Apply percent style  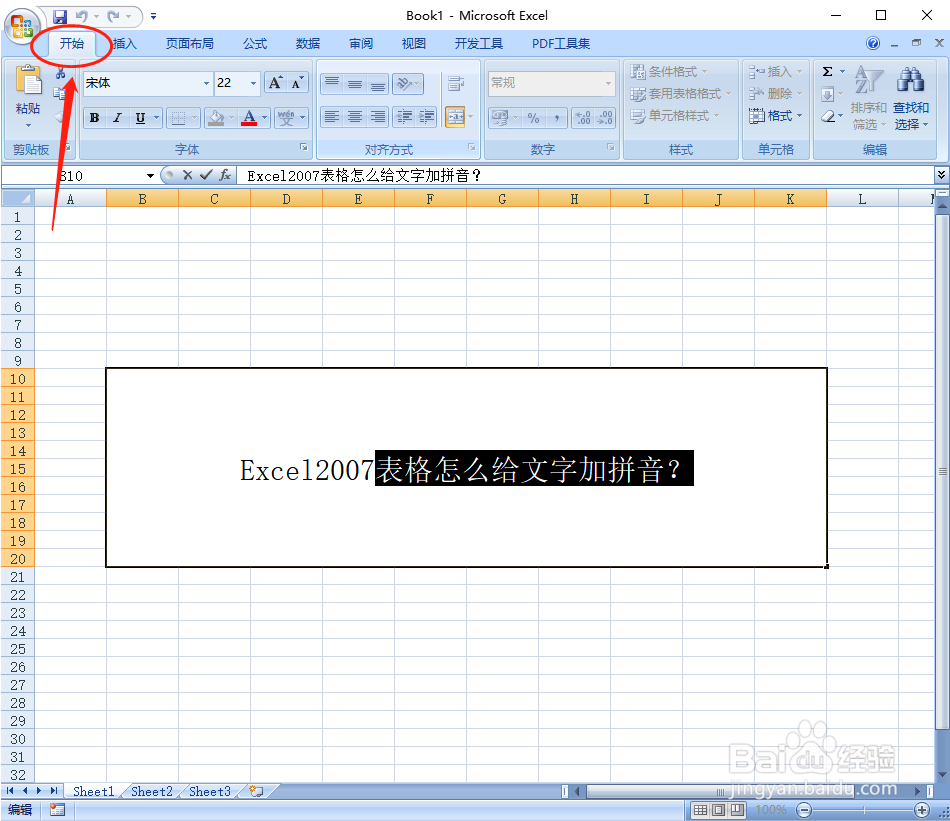(x=533, y=118)
